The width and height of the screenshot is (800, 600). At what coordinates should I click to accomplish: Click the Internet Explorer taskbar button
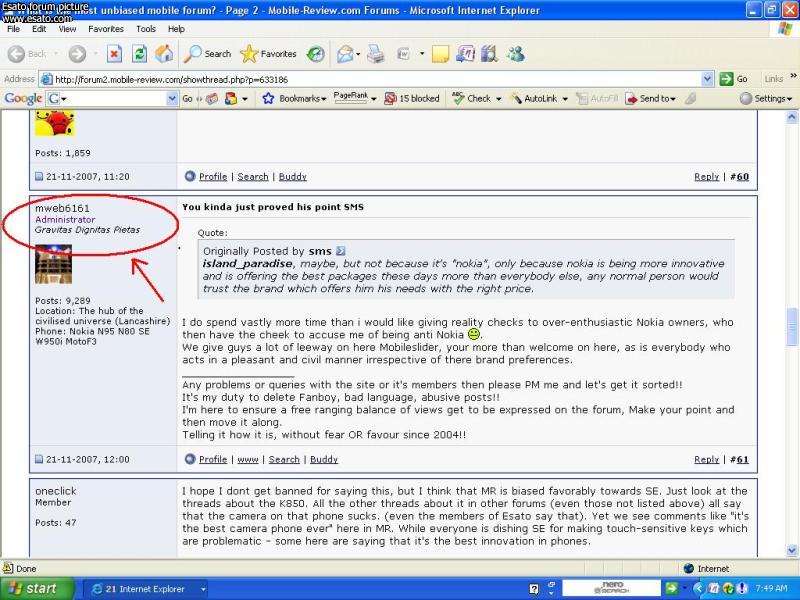[145, 589]
